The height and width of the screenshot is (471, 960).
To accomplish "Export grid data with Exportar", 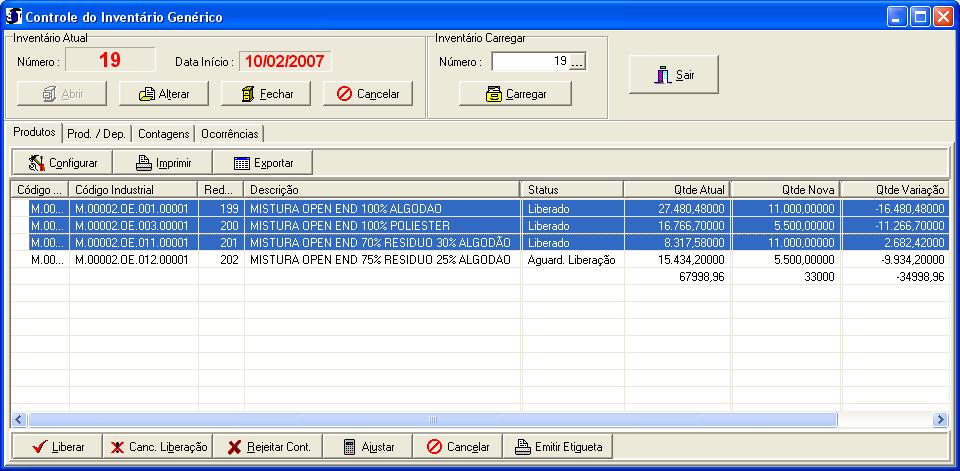I will [262, 162].
